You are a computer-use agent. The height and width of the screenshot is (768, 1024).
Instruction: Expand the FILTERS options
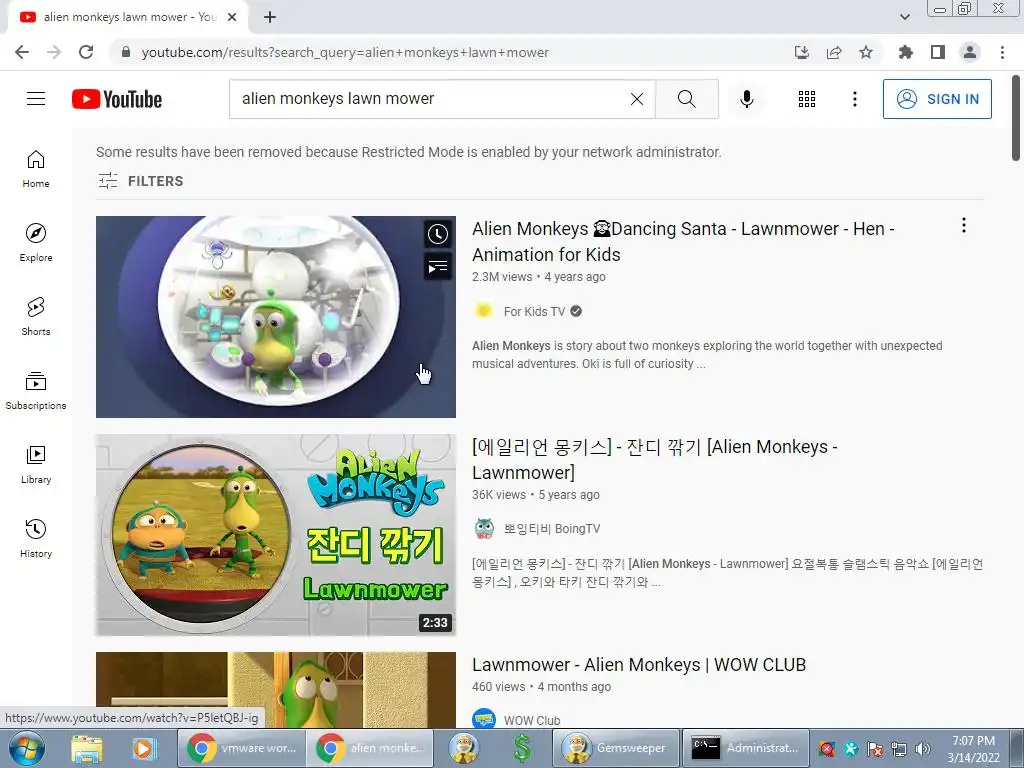click(x=140, y=181)
